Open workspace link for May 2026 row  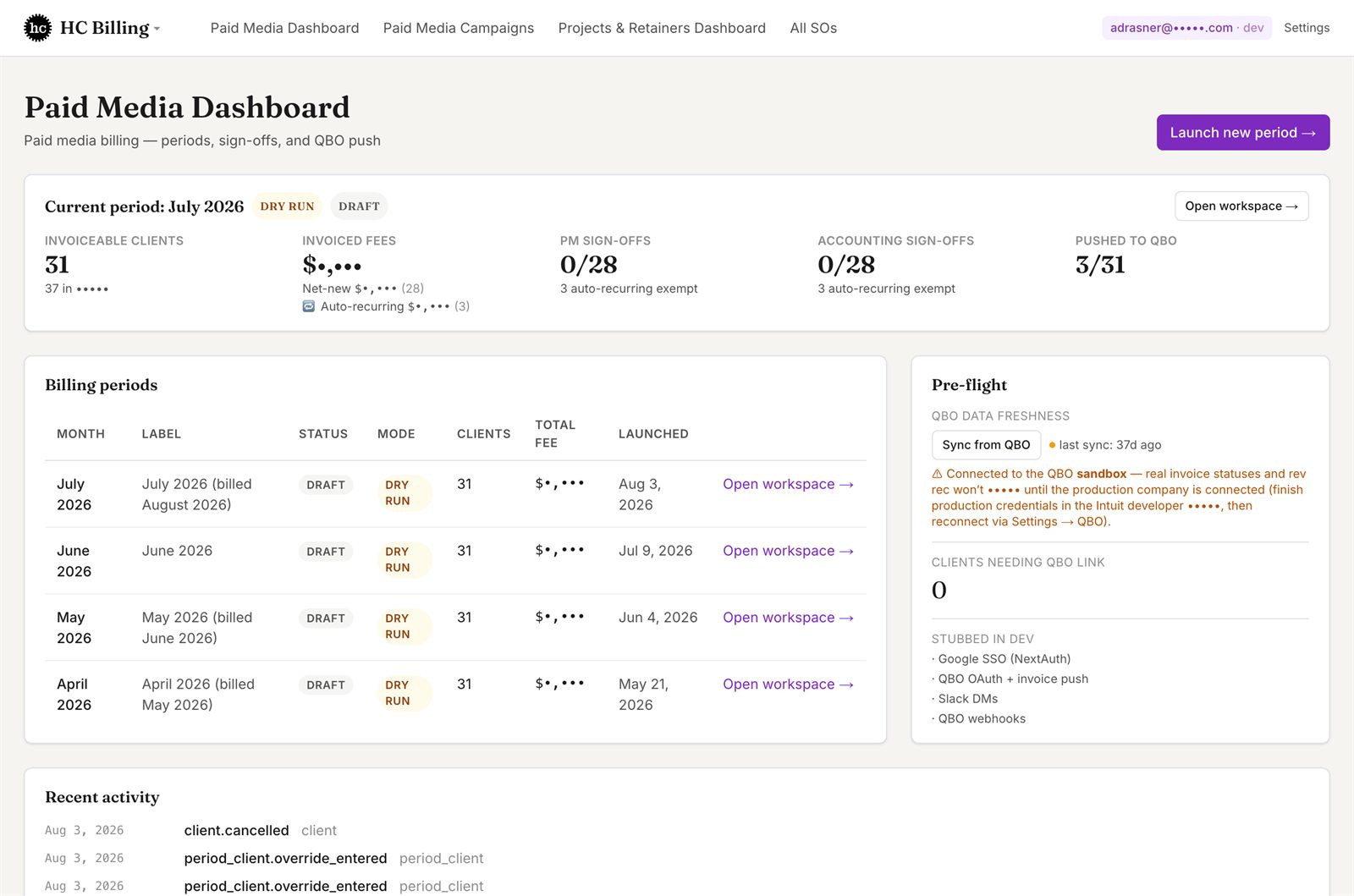pyautogui.click(x=788, y=618)
